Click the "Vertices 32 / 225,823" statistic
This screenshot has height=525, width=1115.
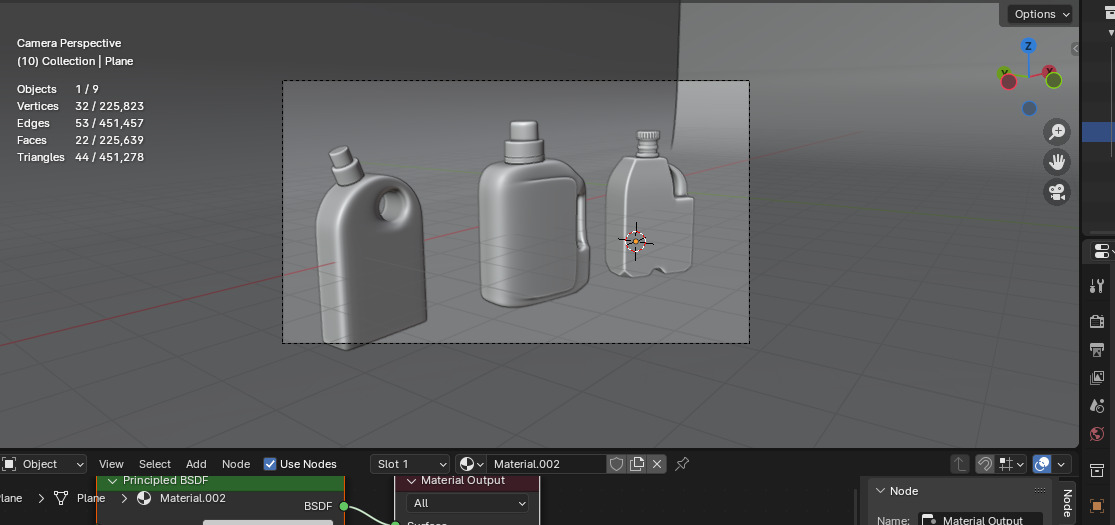[x=80, y=106]
